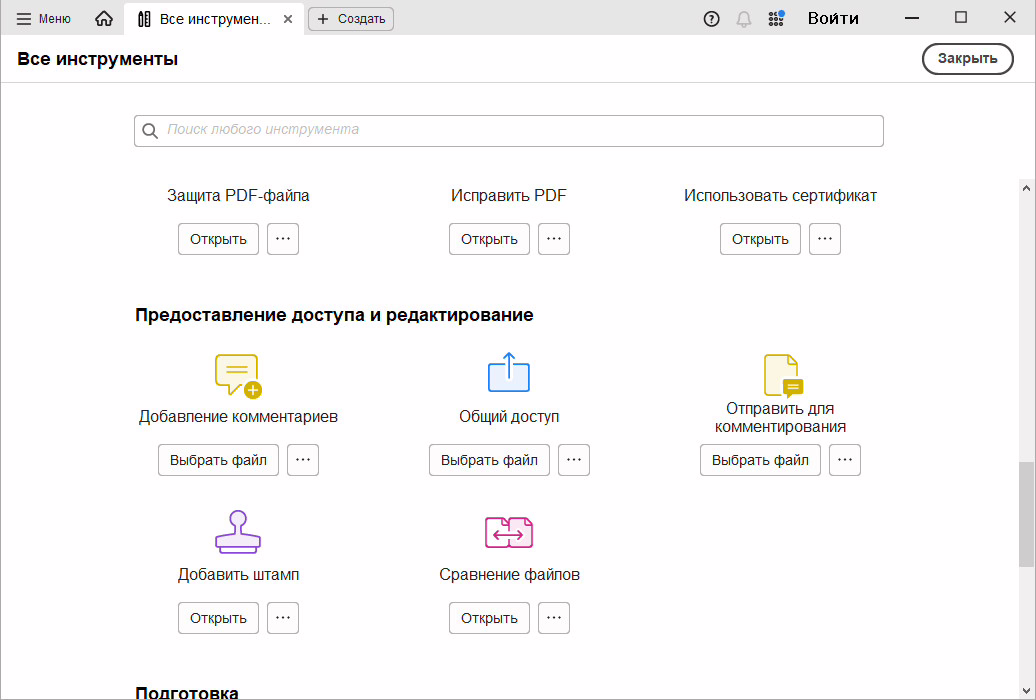
Task: Click the Add Comments speech bubble icon
Action: click(x=237, y=376)
